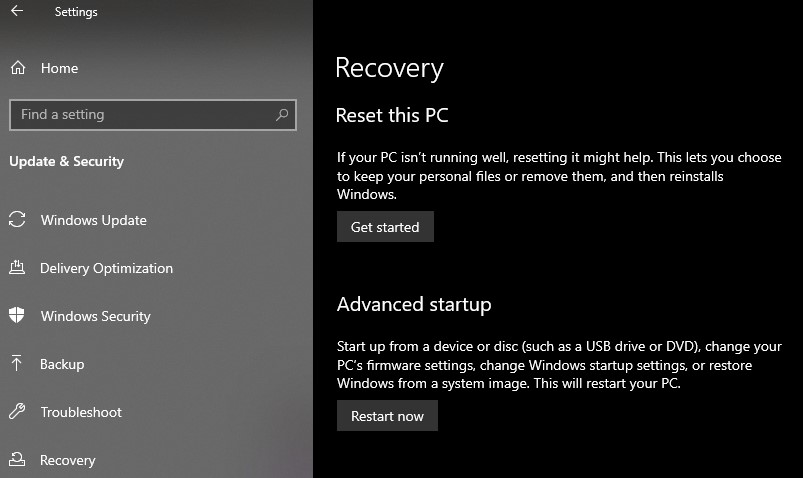803x478 pixels.
Task: Click the Delivery Optimization icon
Action: 17,268
